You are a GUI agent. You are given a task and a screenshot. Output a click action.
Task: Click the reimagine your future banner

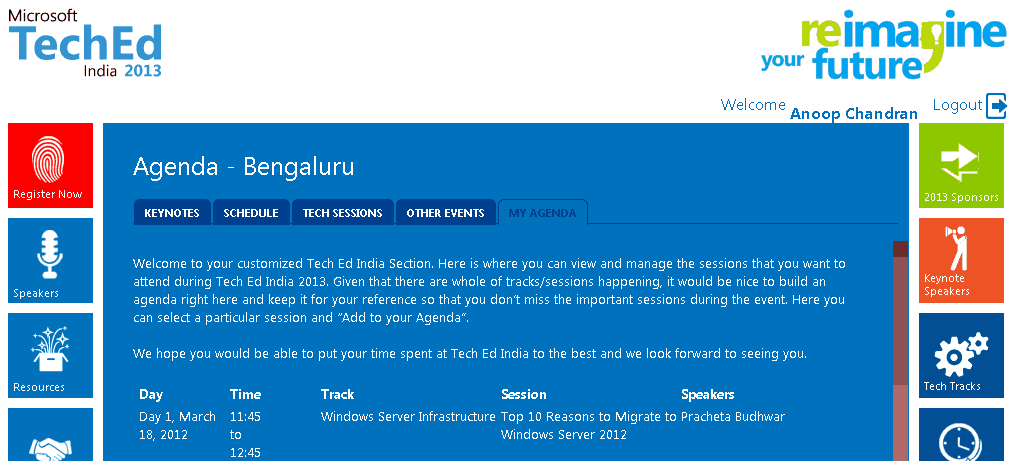point(884,44)
